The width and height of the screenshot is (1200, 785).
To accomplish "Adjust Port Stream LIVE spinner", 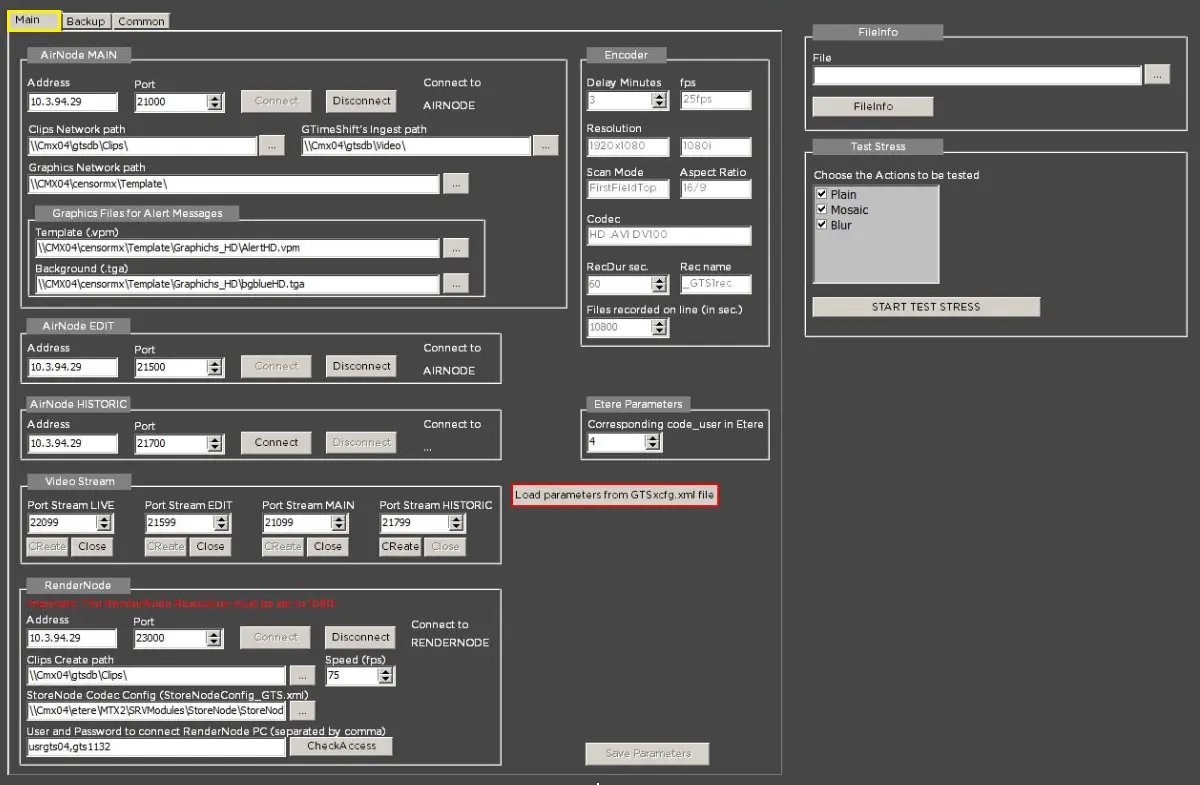I will (x=104, y=523).
